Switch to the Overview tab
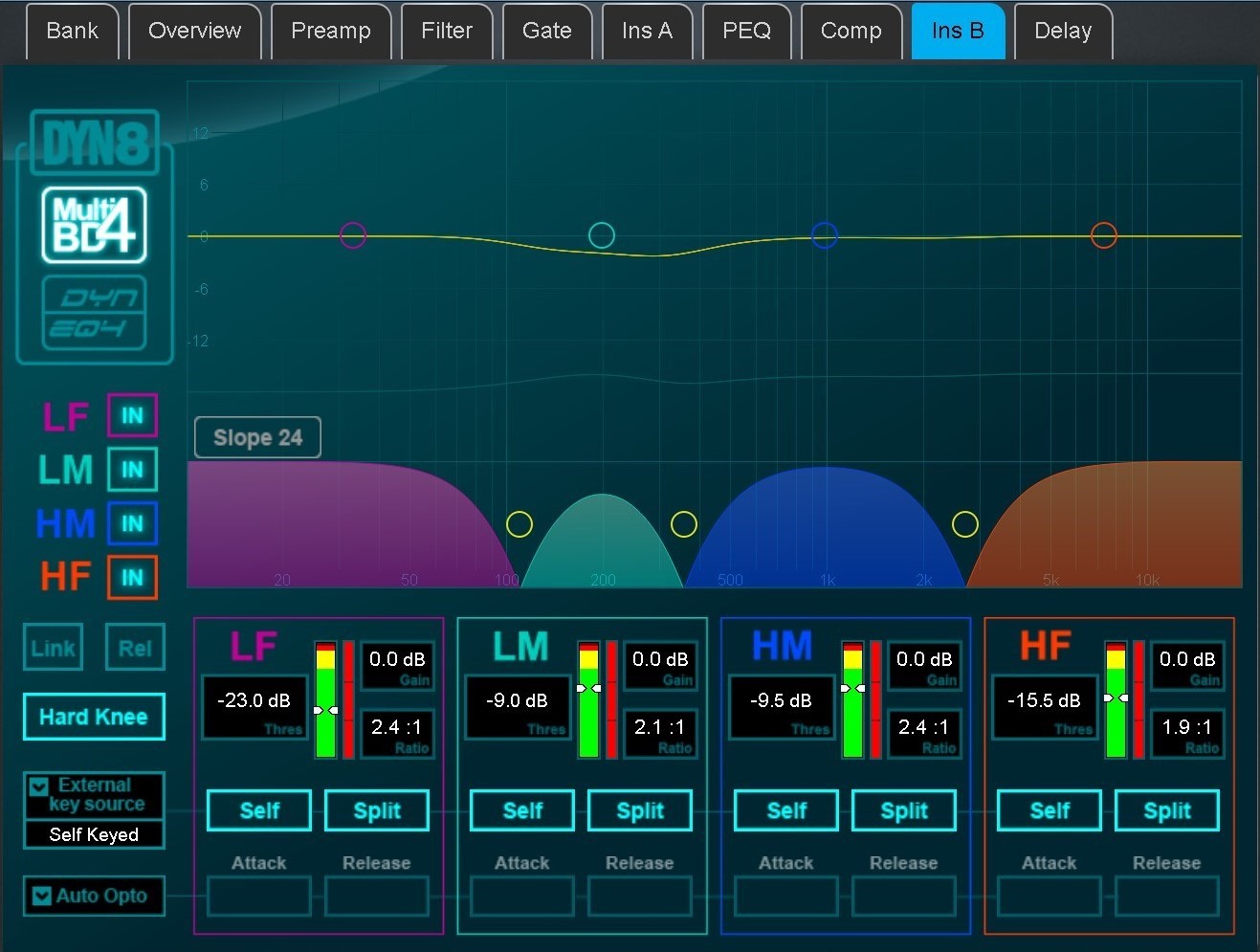The width and height of the screenshot is (1260, 952). click(195, 31)
